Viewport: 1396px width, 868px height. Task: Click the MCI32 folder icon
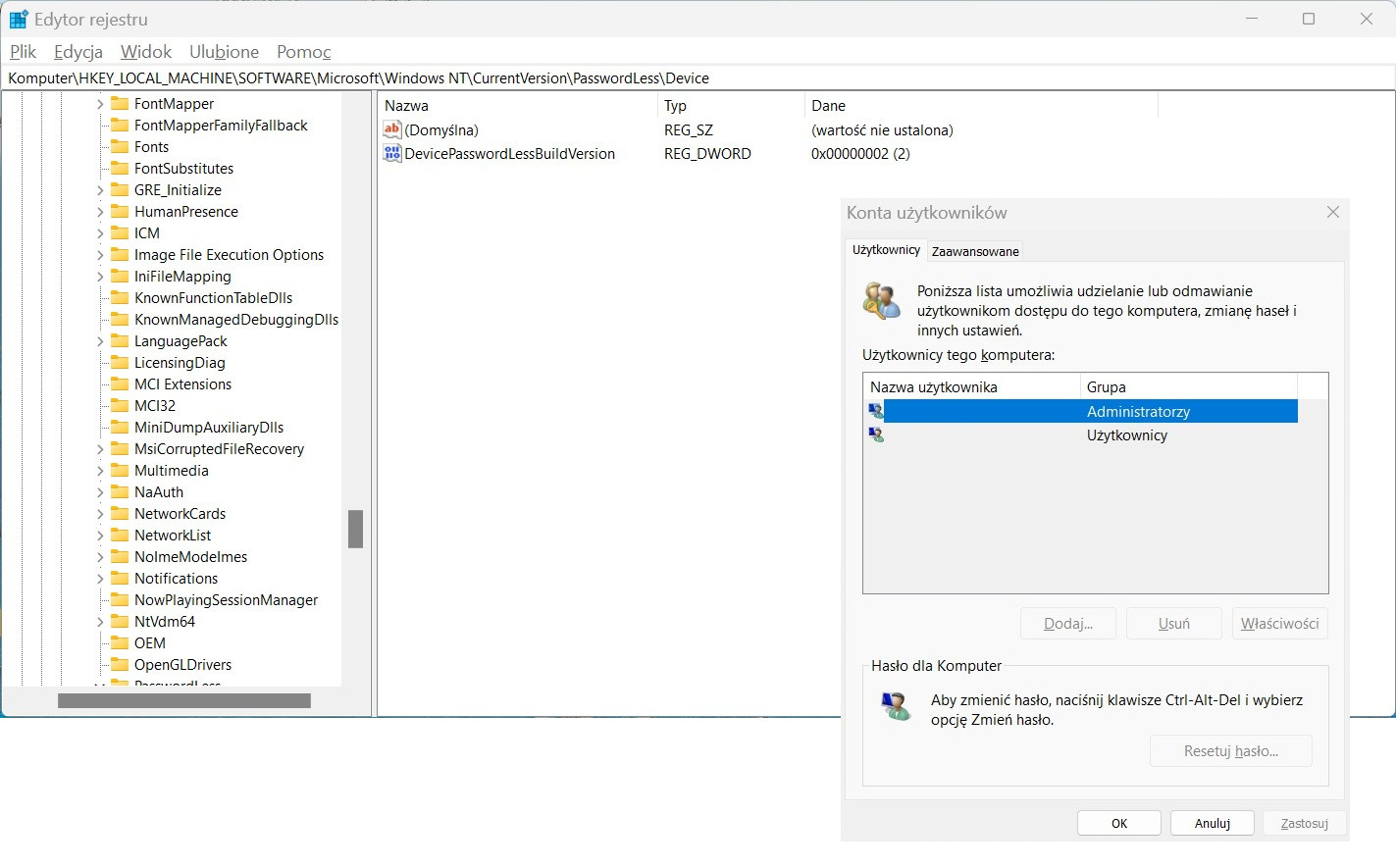[120, 405]
